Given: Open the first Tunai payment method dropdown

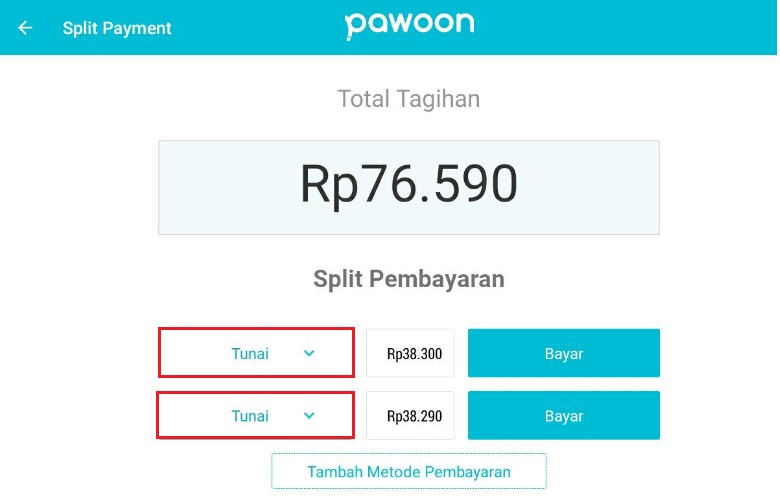Looking at the screenshot, I should [x=256, y=353].
